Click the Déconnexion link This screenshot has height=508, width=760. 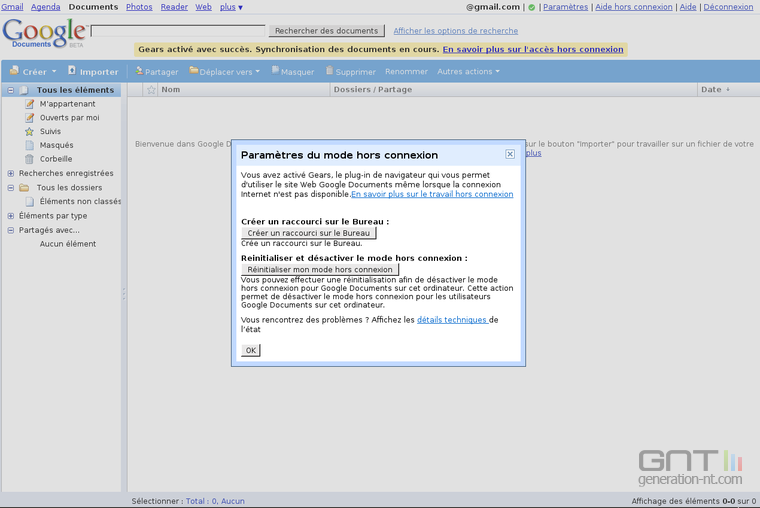point(728,7)
